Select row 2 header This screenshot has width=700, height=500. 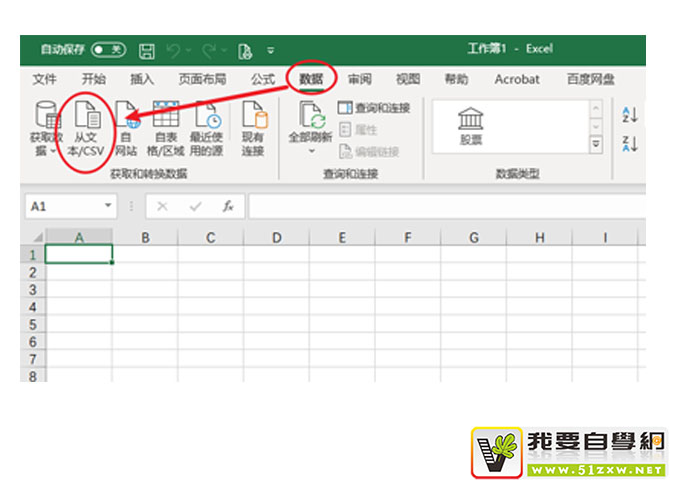[x=33, y=272]
